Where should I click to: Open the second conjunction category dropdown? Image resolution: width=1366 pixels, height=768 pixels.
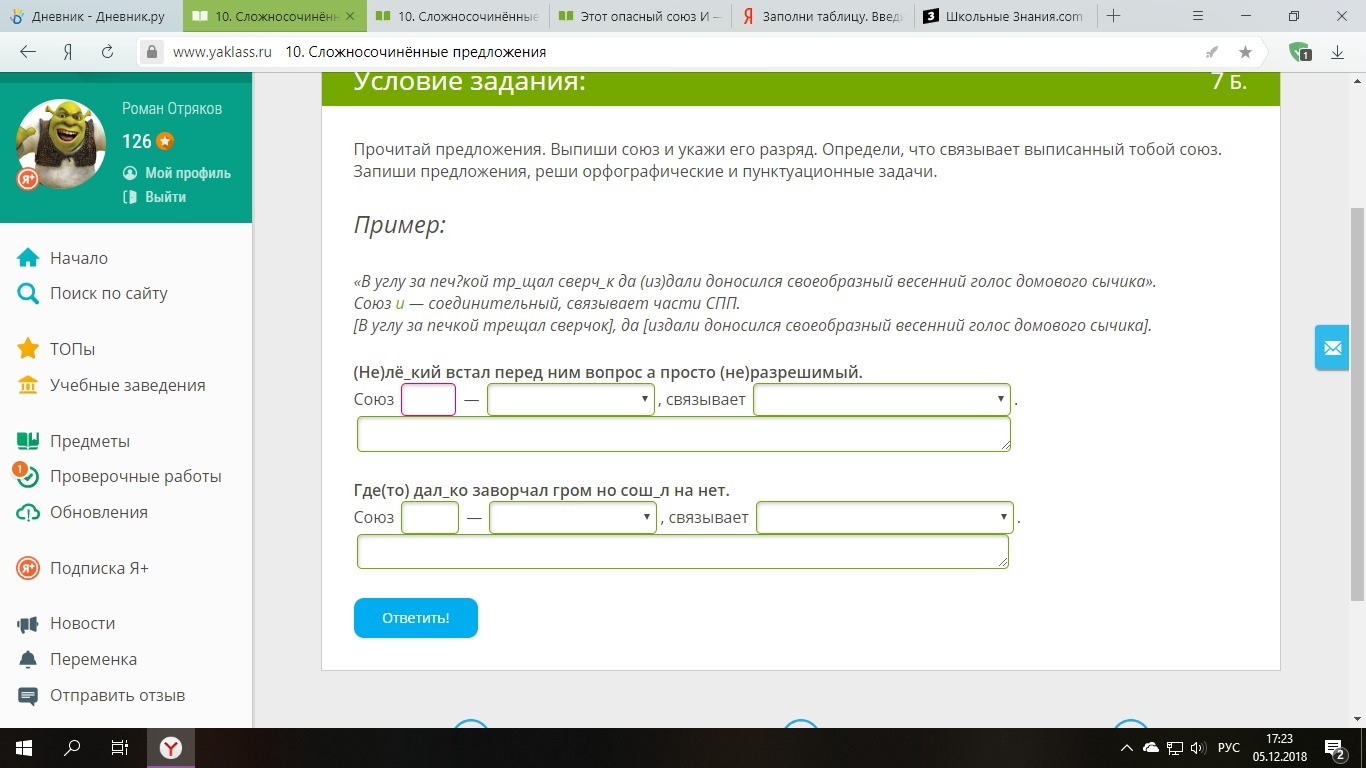pos(572,518)
